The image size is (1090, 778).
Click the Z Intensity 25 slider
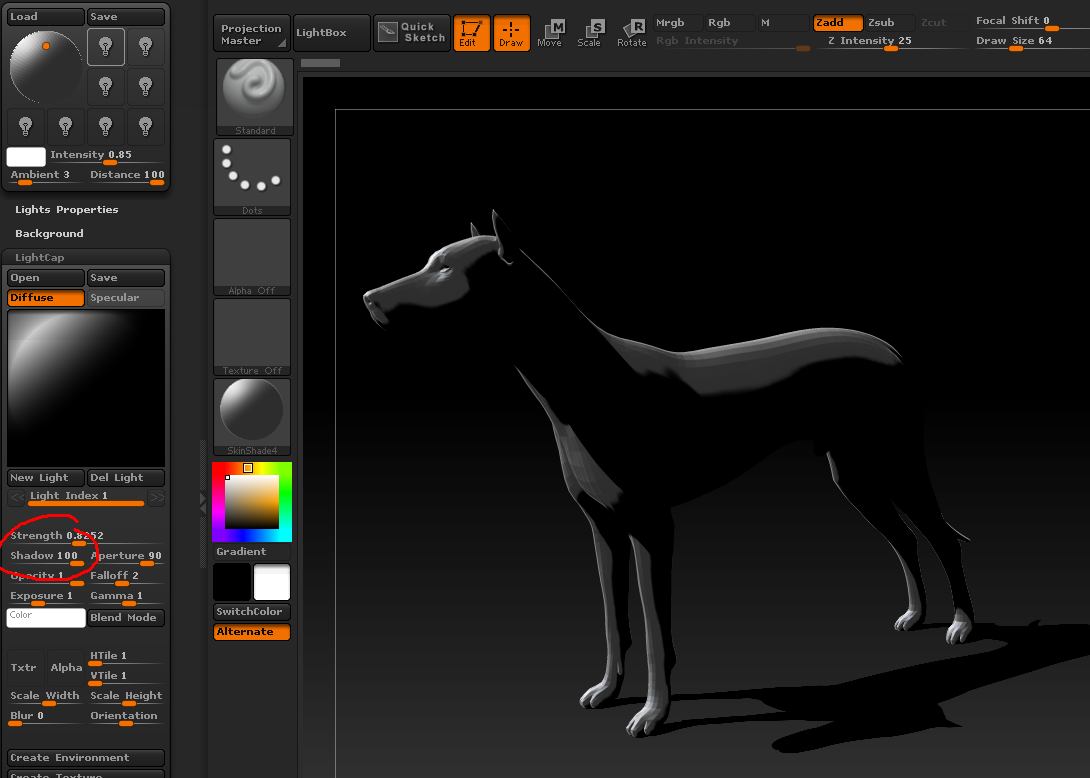(x=890, y=42)
